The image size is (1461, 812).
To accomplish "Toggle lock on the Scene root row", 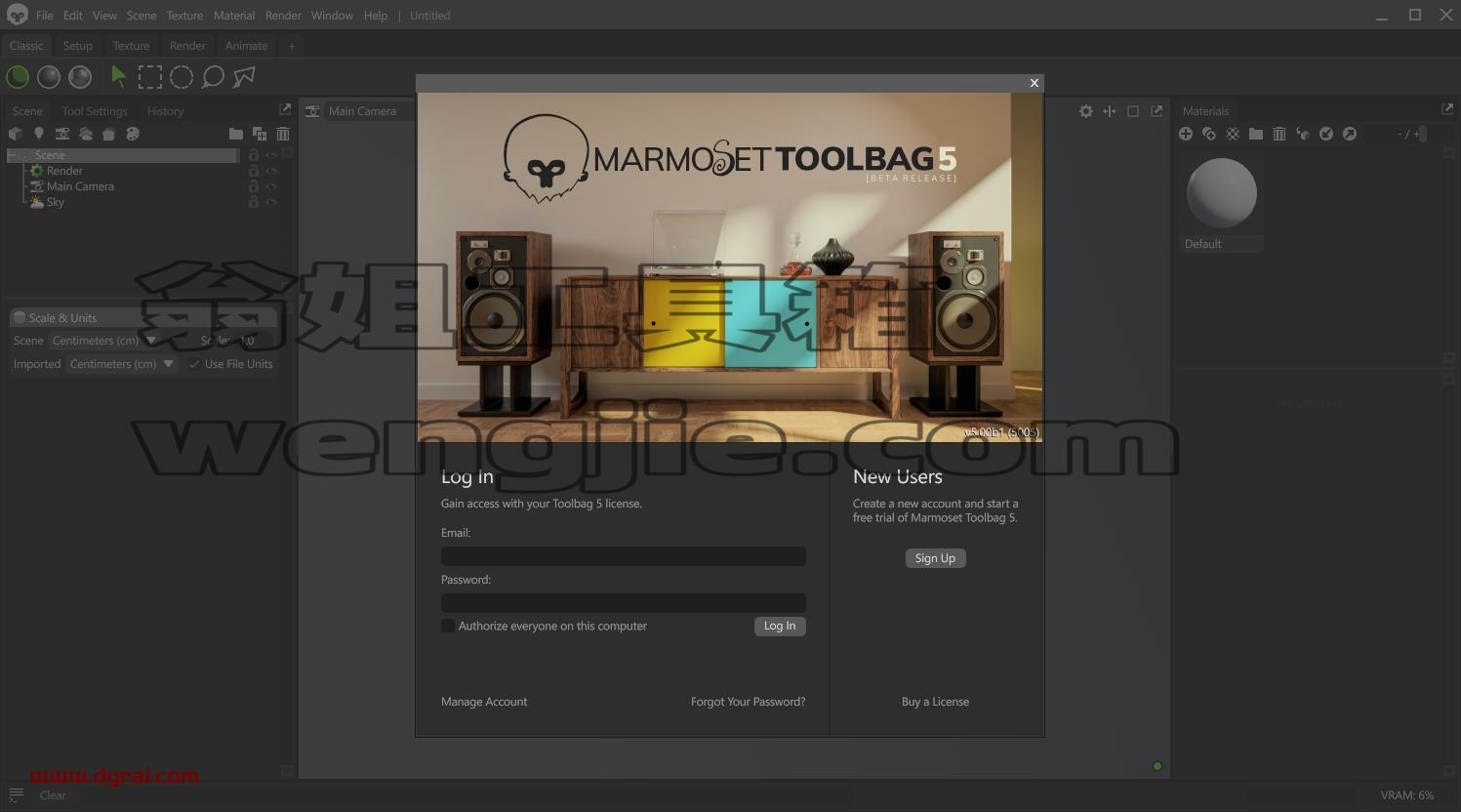I will click(254, 155).
